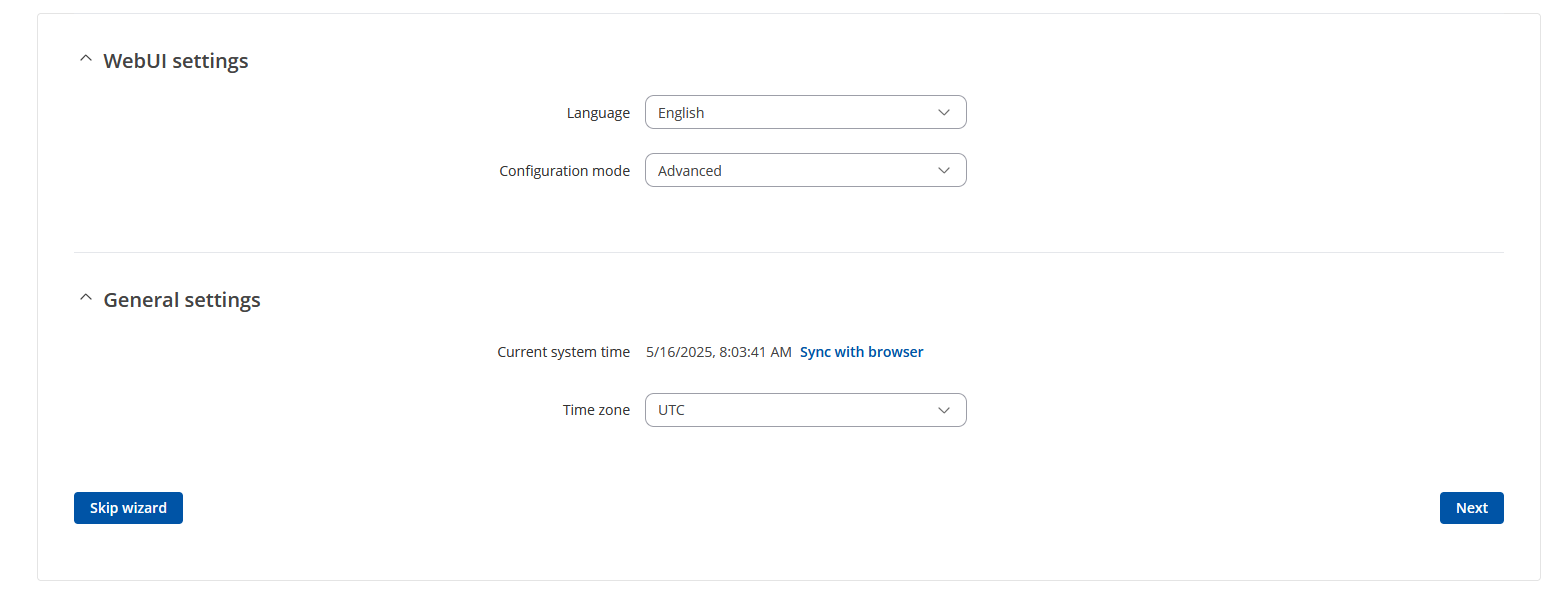Click the Language field label
1560x599 pixels.
[598, 113]
